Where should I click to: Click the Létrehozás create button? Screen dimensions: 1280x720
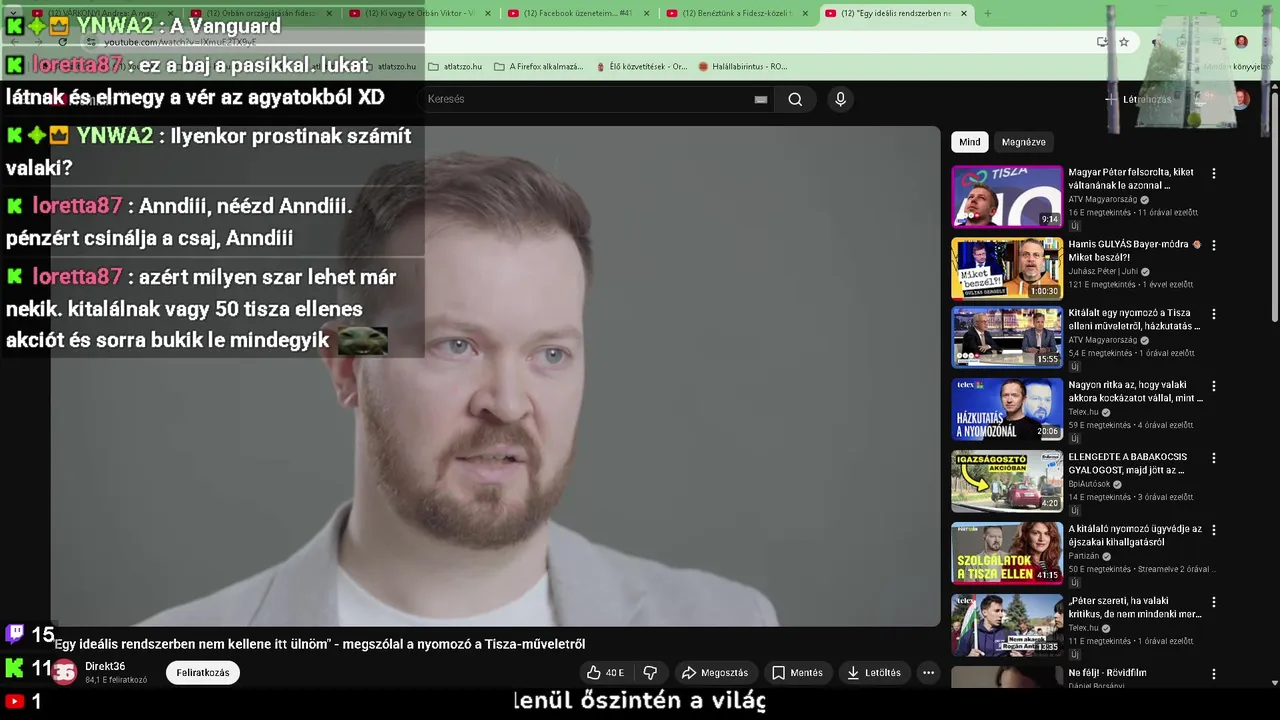click(1138, 99)
